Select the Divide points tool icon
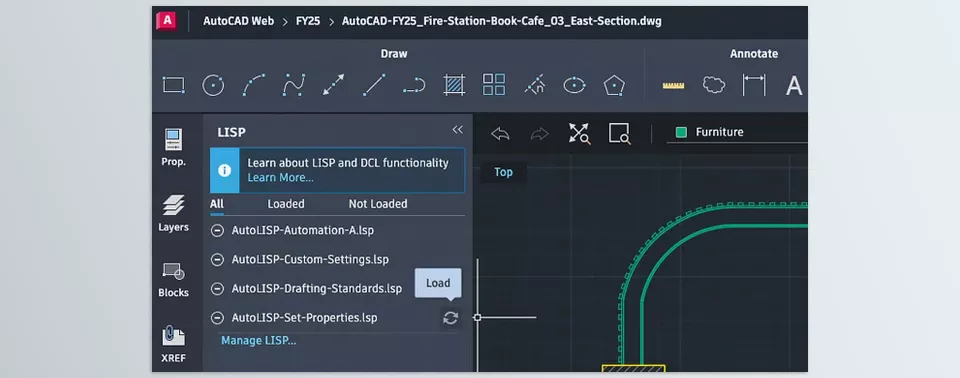The image size is (960, 378). click(x=534, y=85)
